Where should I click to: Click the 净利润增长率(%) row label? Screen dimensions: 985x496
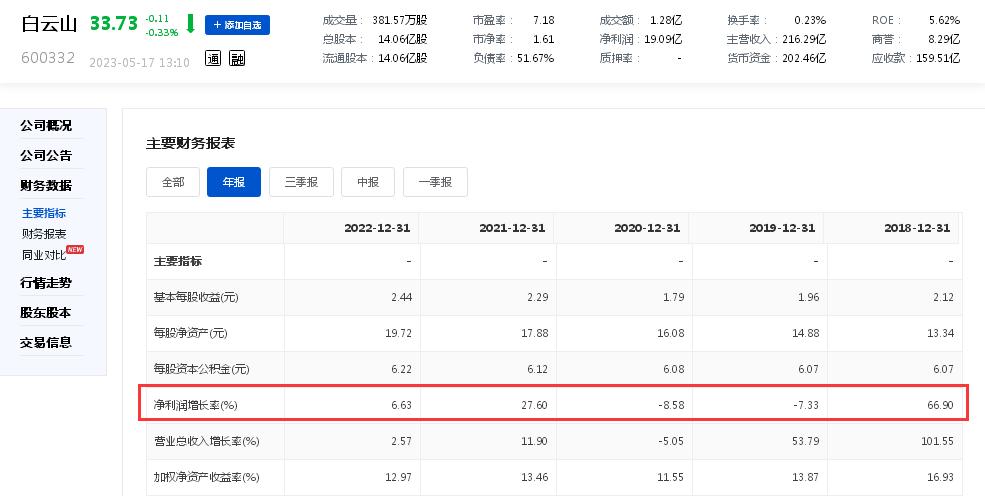tap(195, 406)
